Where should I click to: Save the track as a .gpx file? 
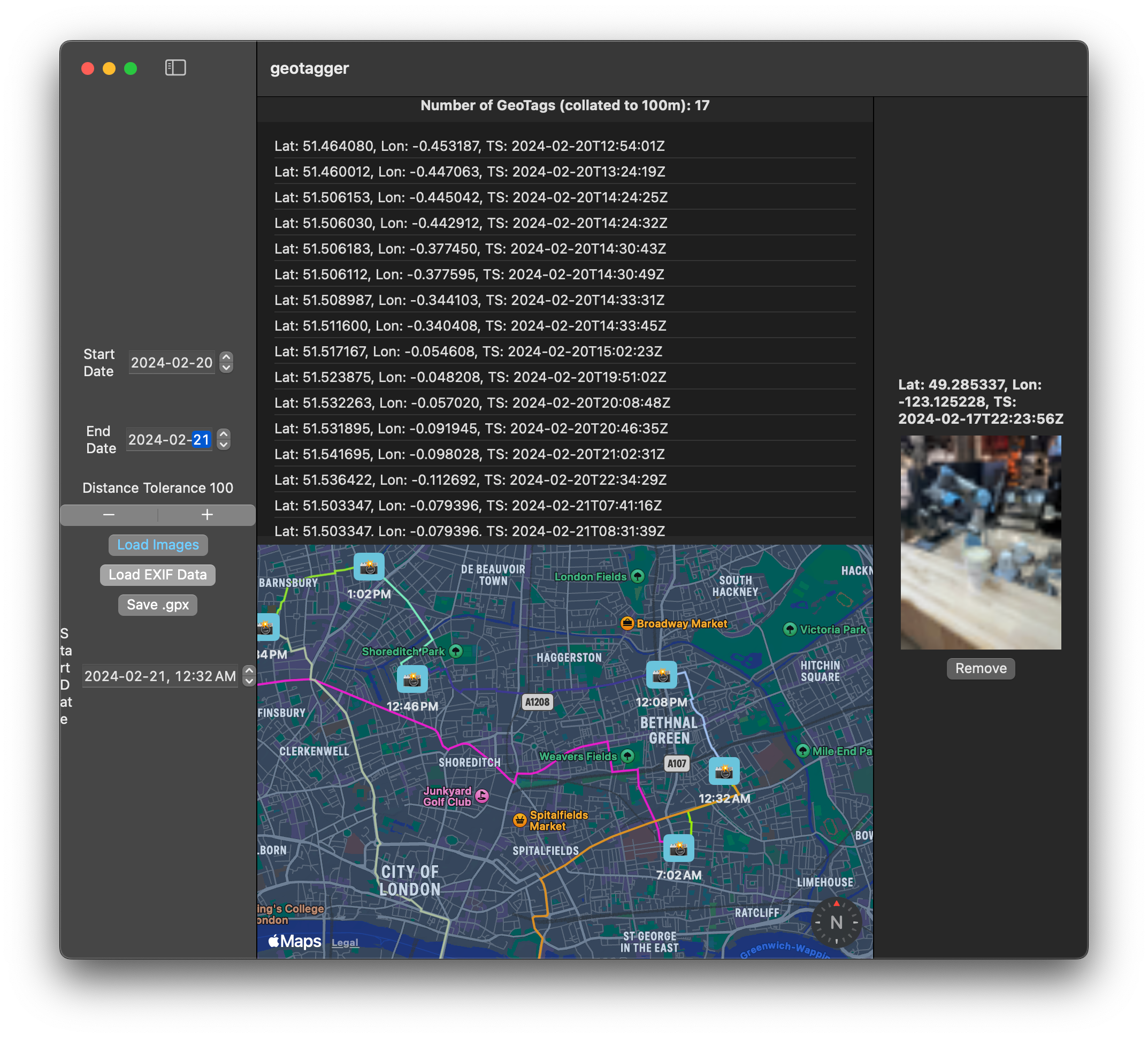(x=157, y=605)
